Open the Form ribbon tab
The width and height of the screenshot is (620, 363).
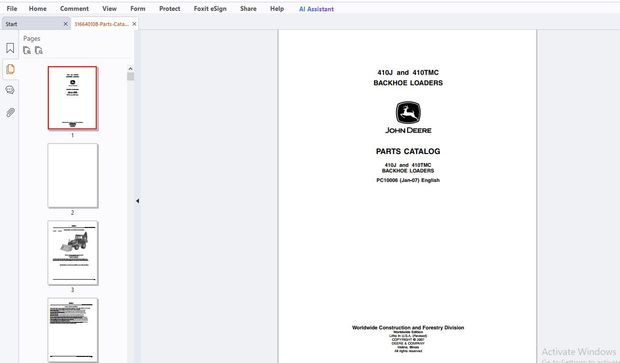click(138, 8)
